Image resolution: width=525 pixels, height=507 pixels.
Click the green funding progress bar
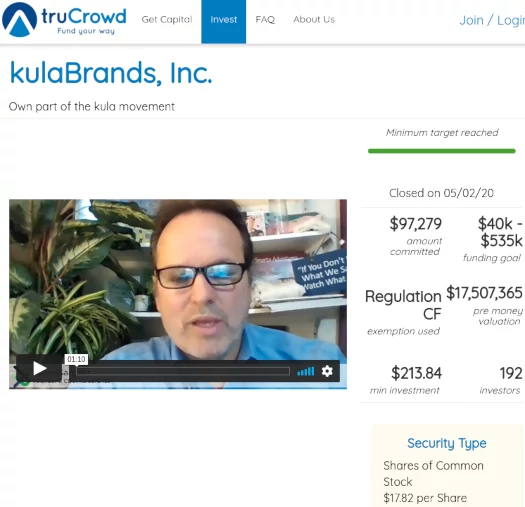441,151
